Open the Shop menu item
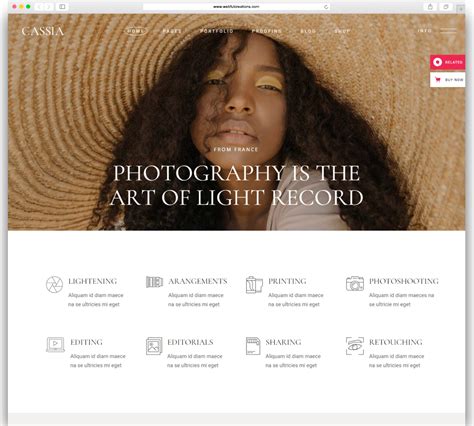Image resolution: width=474 pixels, height=426 pixels. point(342,31)
